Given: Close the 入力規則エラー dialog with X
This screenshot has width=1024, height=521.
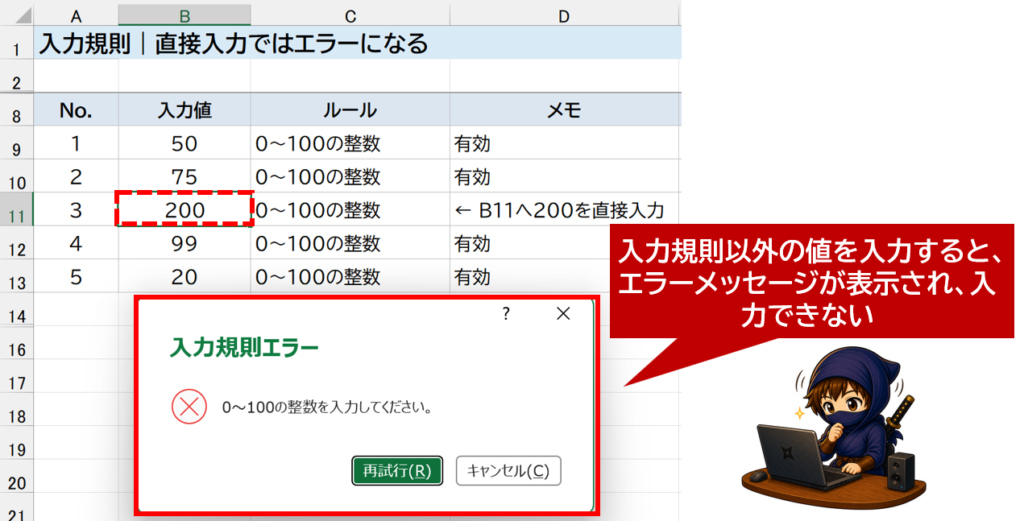Looking at the screenshot, I should 563,314.
